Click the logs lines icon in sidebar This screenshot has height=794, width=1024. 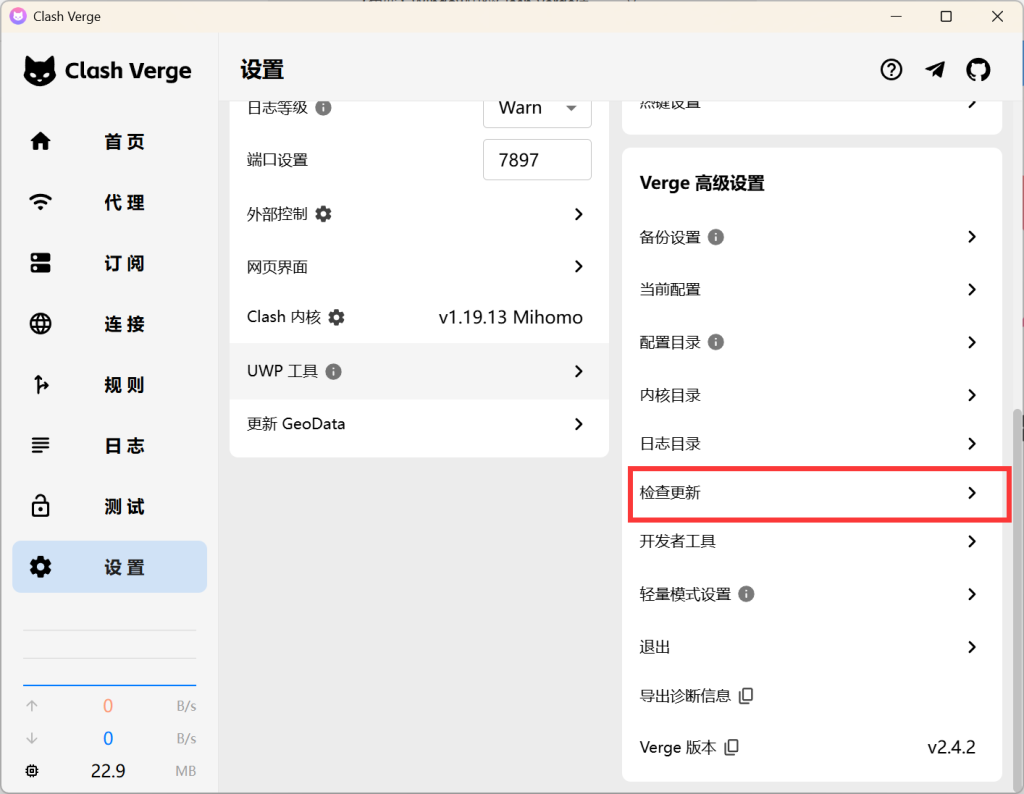click(40, 445)
